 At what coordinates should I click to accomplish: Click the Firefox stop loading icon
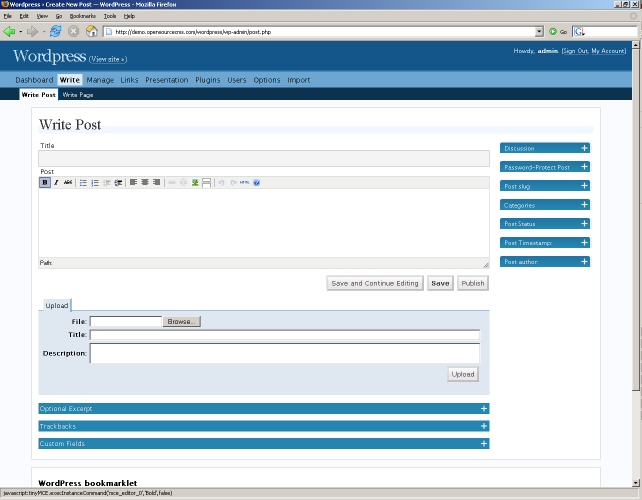coord(74,32)
